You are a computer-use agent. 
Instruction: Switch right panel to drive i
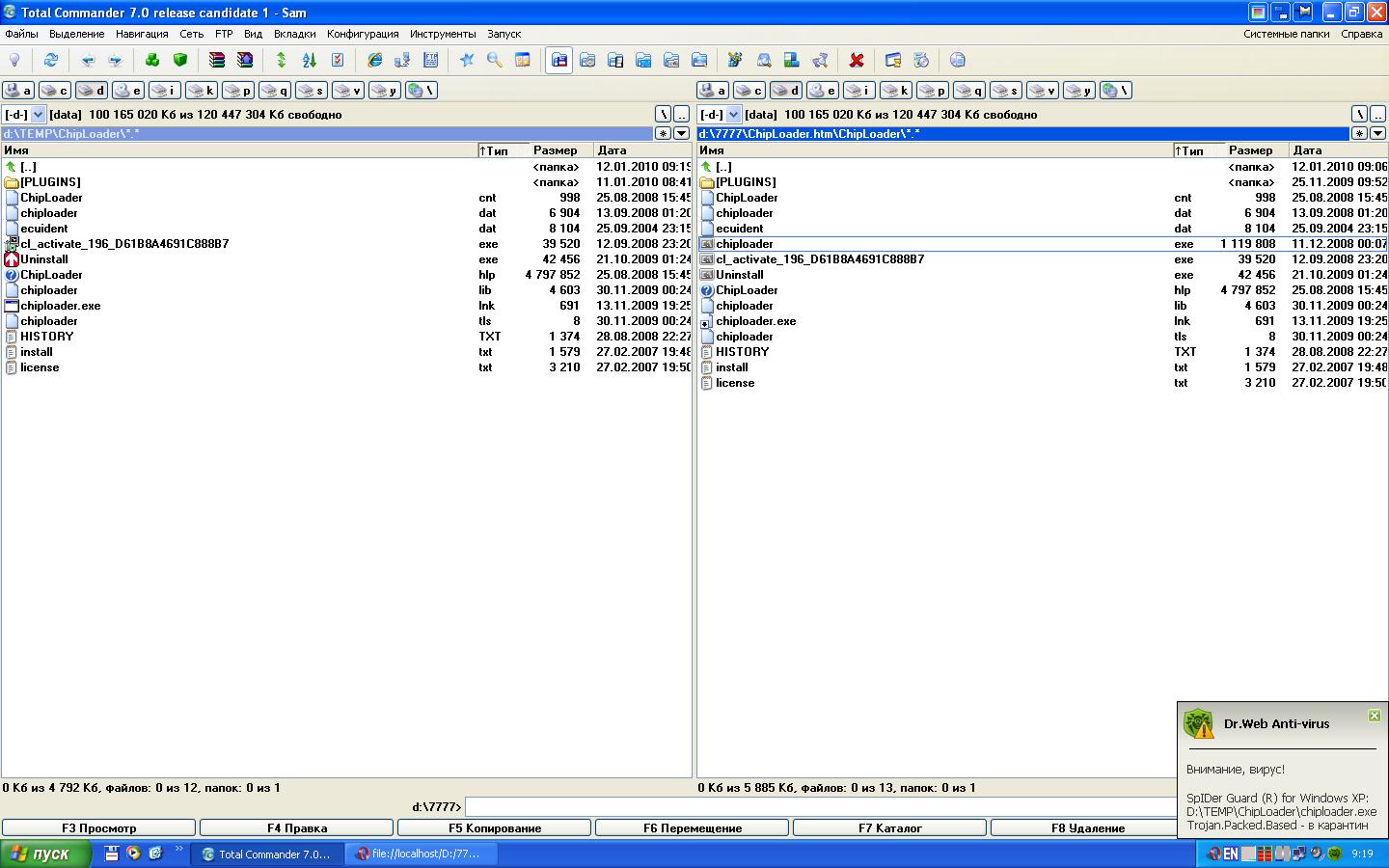858,91
